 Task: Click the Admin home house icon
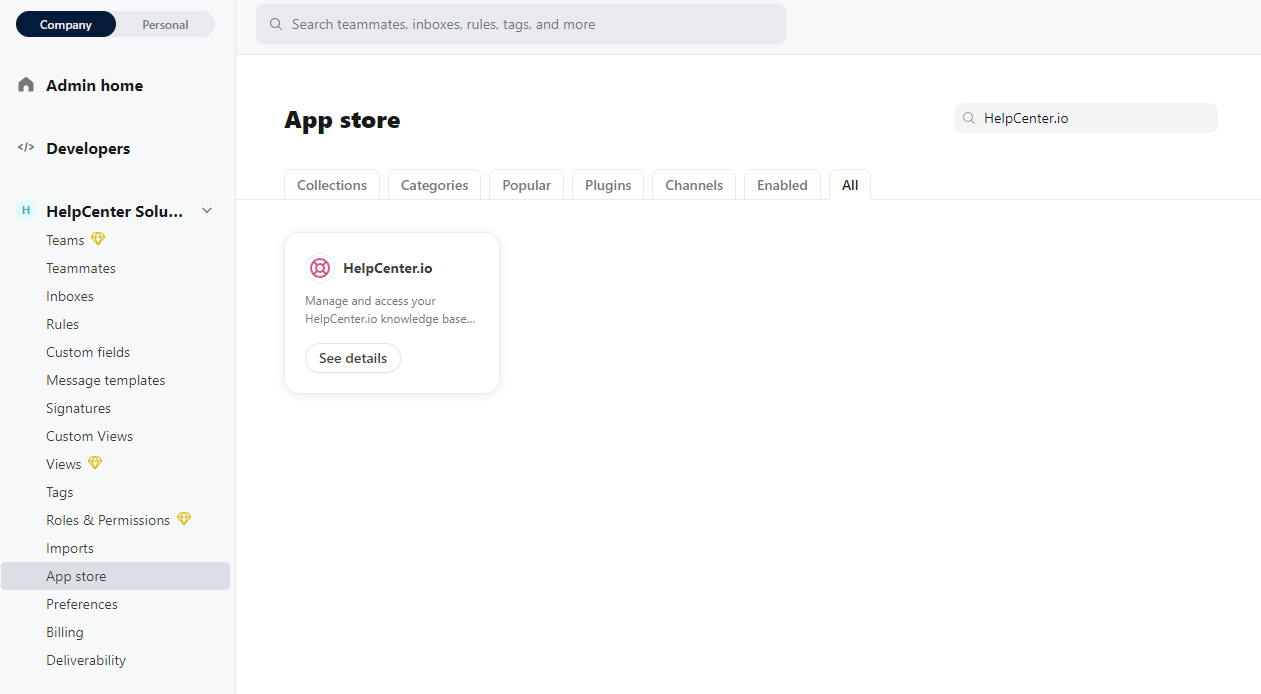coord(26,85)
